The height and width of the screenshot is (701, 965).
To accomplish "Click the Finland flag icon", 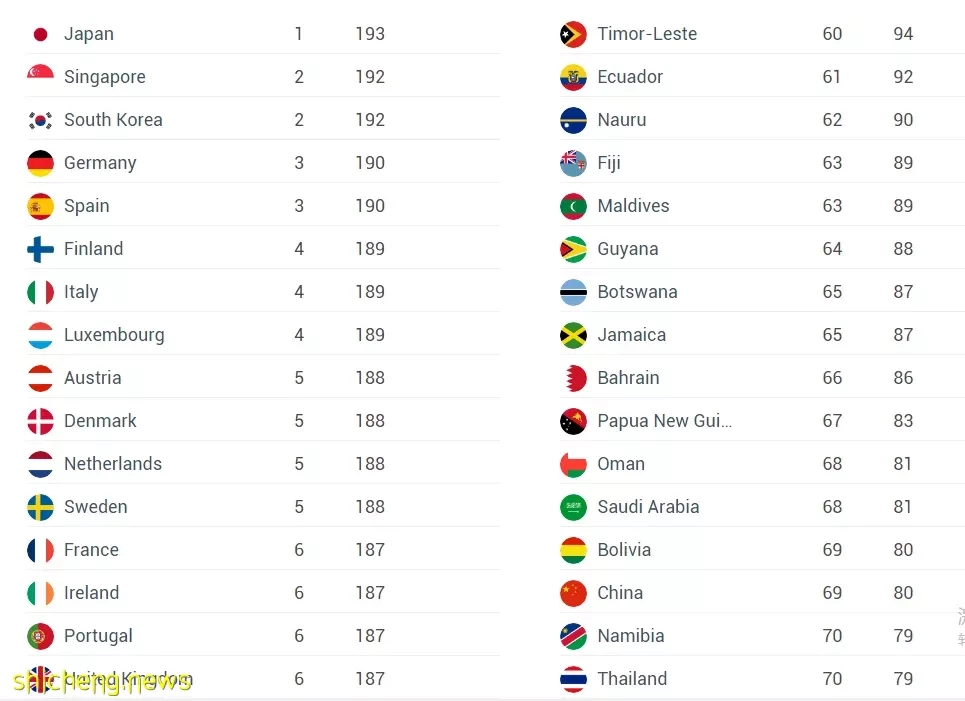I will coord(41,249).
